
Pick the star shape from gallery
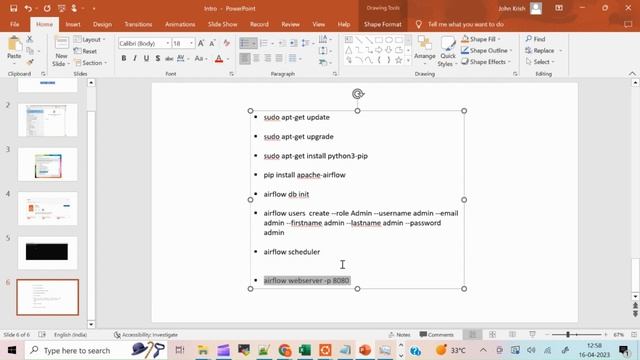tap(398, 60)
